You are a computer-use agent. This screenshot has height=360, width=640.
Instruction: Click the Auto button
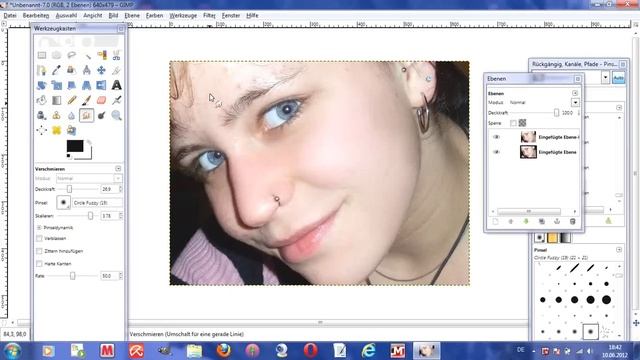[618, 78]
